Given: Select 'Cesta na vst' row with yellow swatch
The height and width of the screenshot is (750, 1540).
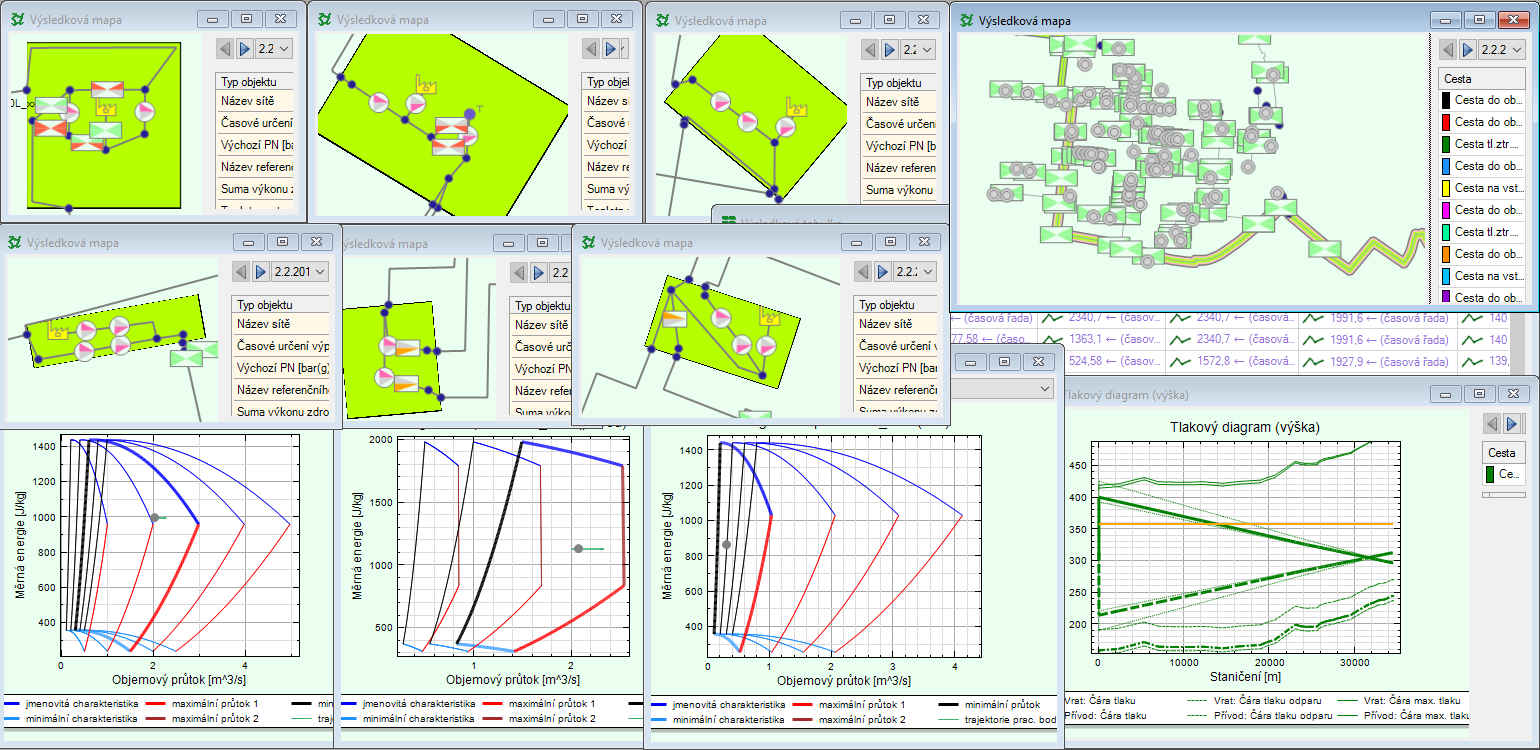Looking at the screenshot, I should [1482, 188].
